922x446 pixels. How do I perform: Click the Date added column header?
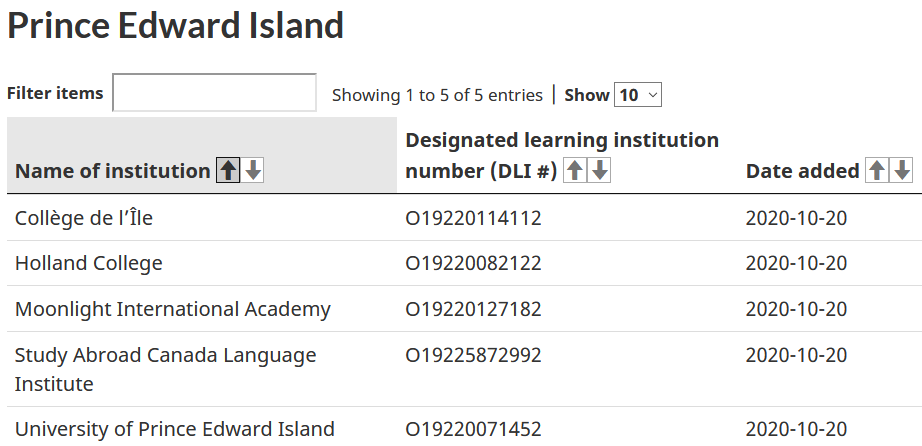click(803, 171)
